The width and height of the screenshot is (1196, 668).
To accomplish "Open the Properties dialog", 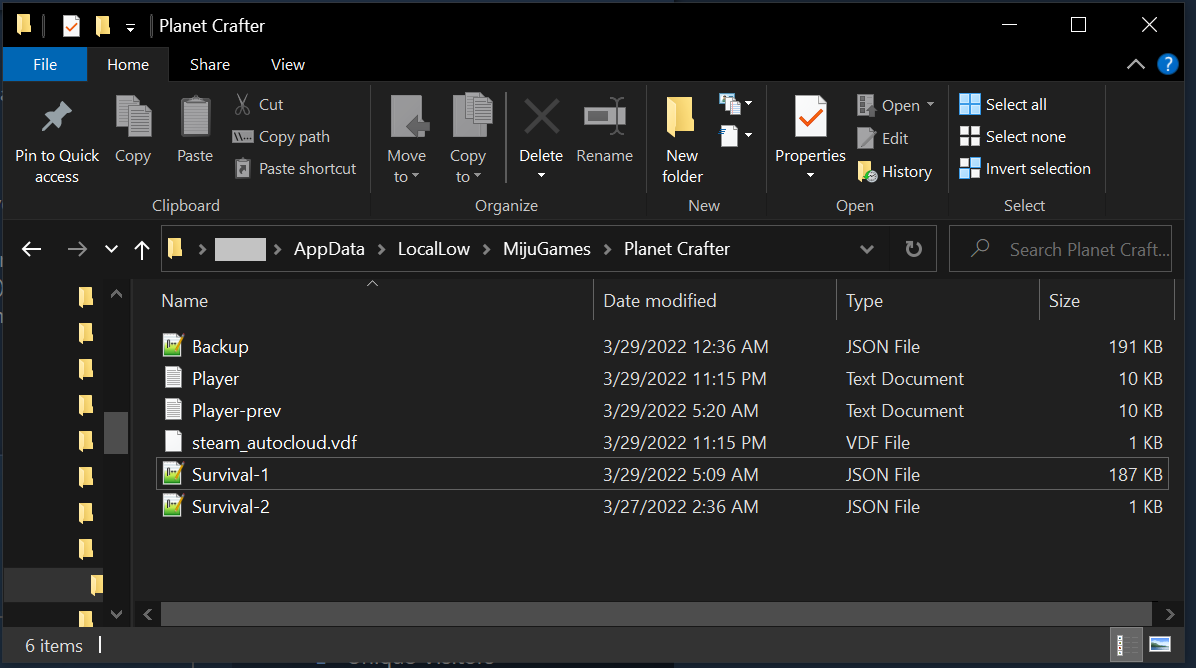I will pyautogui.click(x=810, y=119).
